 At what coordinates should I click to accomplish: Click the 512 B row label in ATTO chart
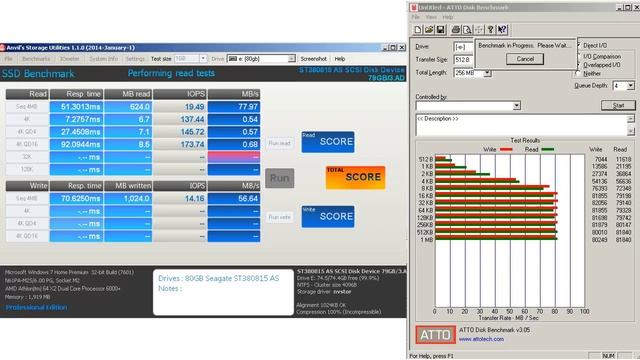(x=426, y=160)
